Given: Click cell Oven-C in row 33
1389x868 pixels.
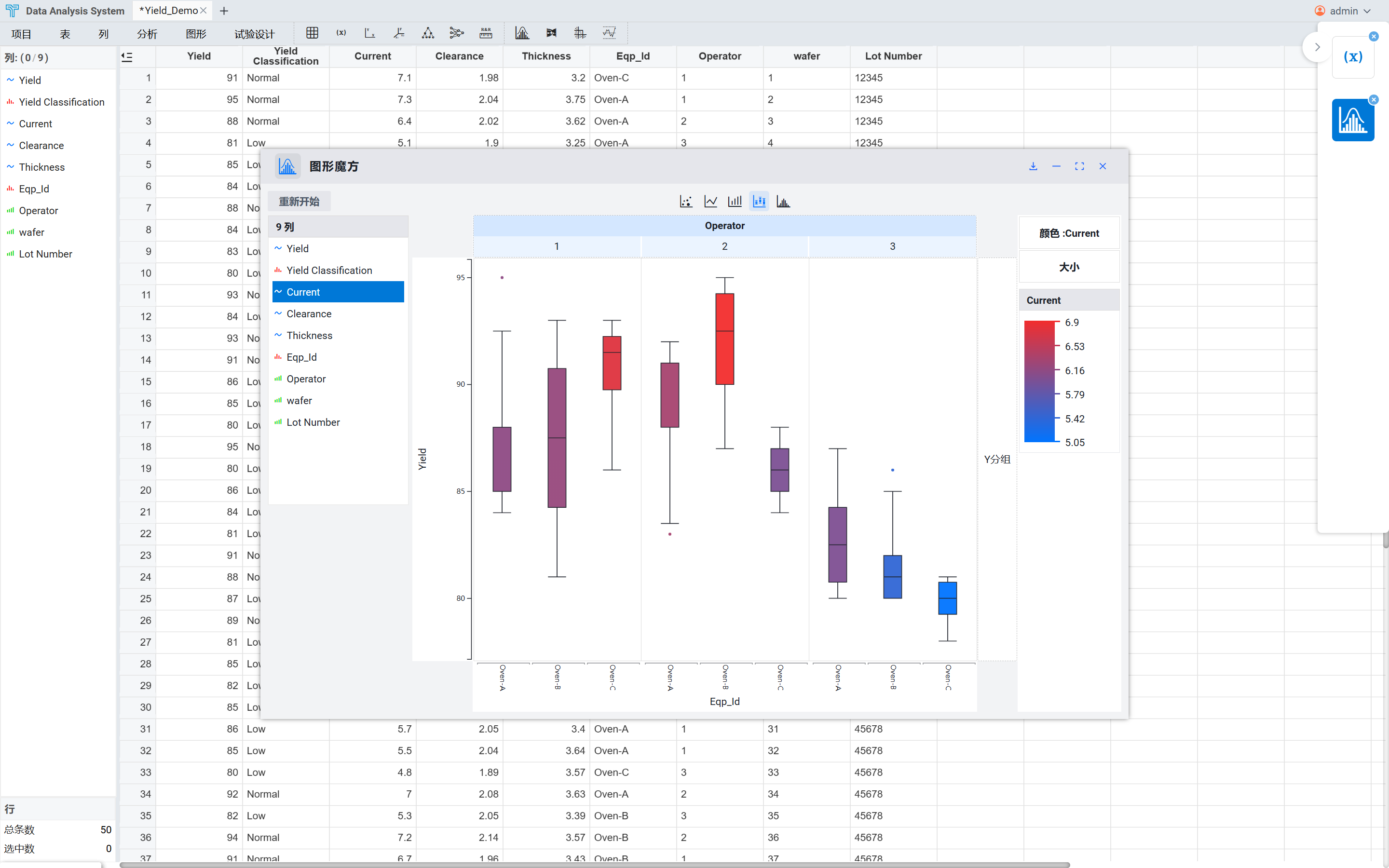Looking at the screenshot, I should coord(633,773).
